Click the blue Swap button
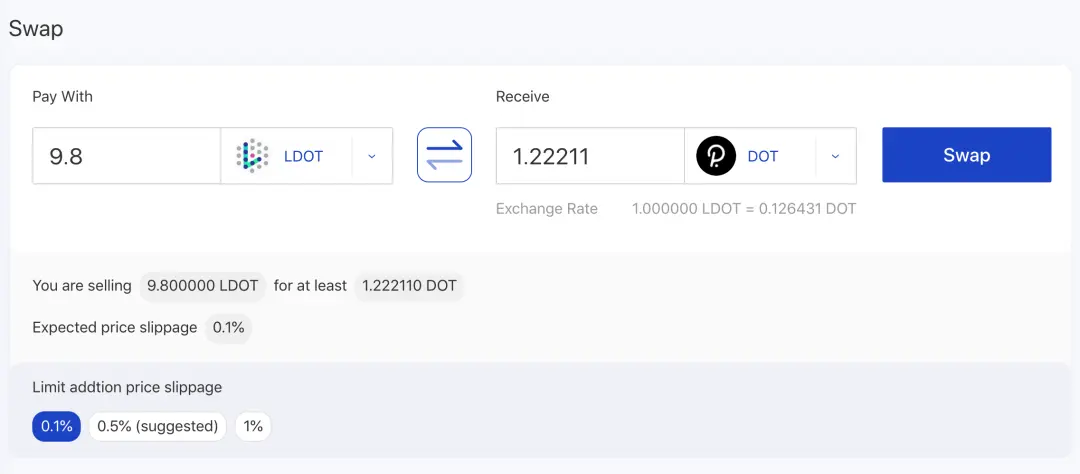This screenshot has width=1080, height=474. pyautogui.click(x=966, y=155)
